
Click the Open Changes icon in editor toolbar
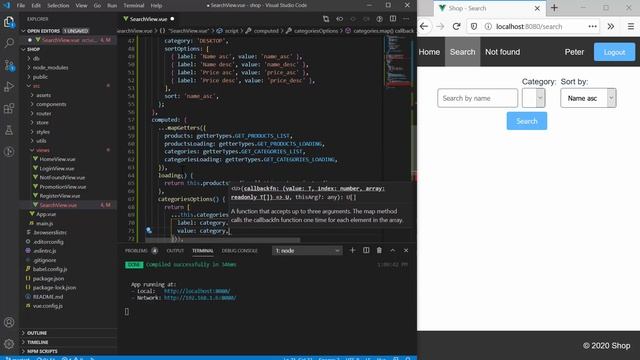pyautogui.click(x=326, y=19)
